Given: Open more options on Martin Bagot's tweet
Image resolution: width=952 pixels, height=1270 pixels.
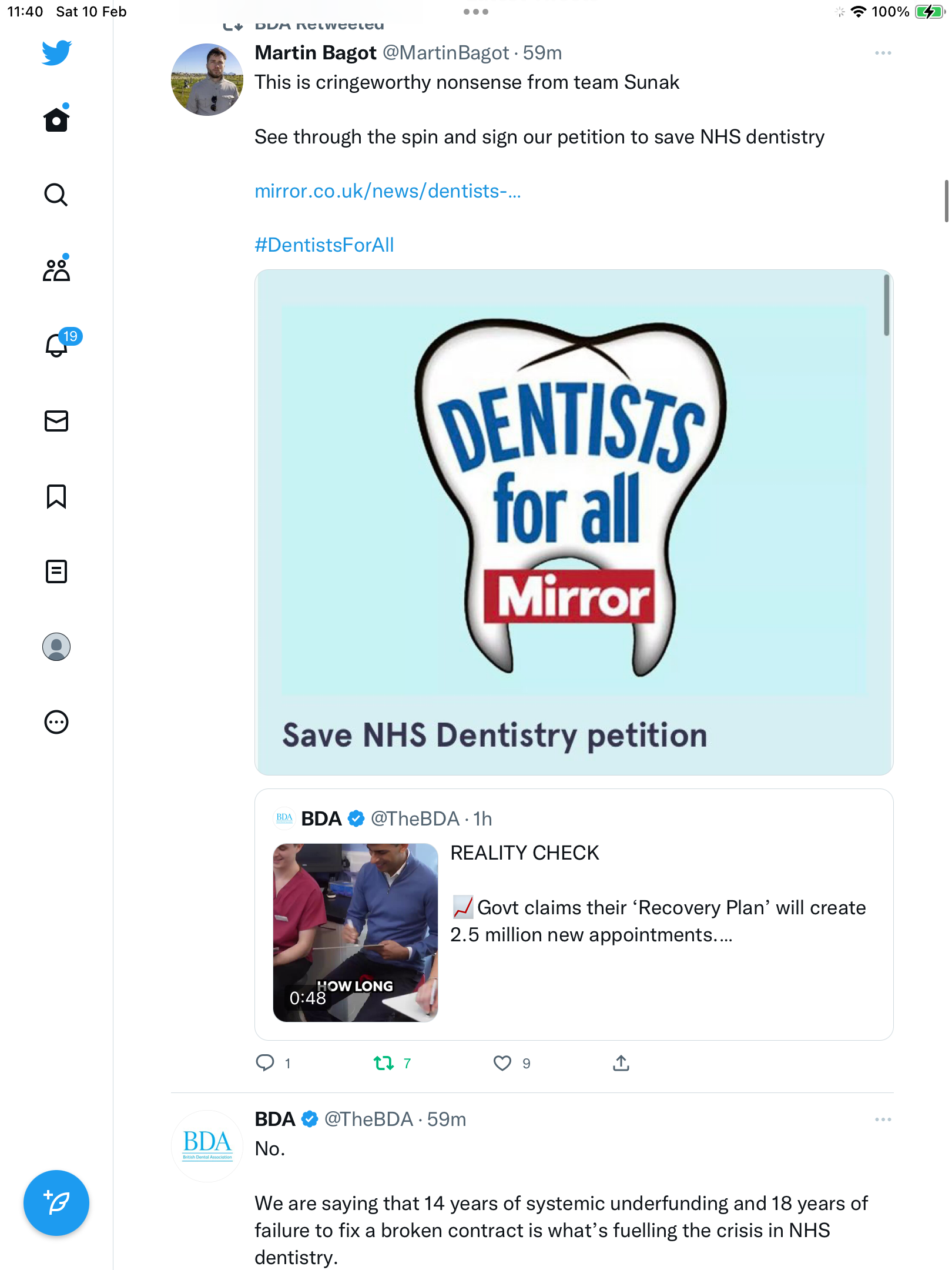Looking at the screenshot, I should tap(883, 53).
